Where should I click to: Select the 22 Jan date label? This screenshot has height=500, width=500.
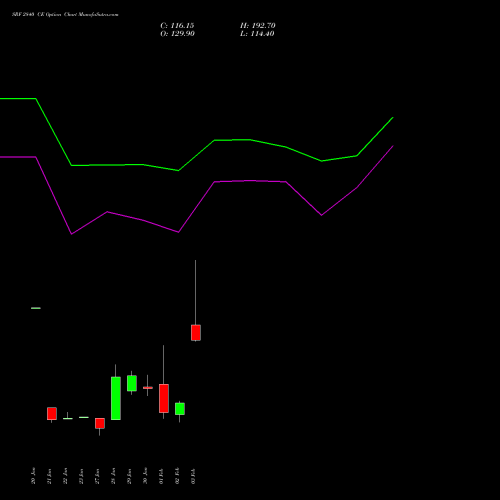(65, 476)
